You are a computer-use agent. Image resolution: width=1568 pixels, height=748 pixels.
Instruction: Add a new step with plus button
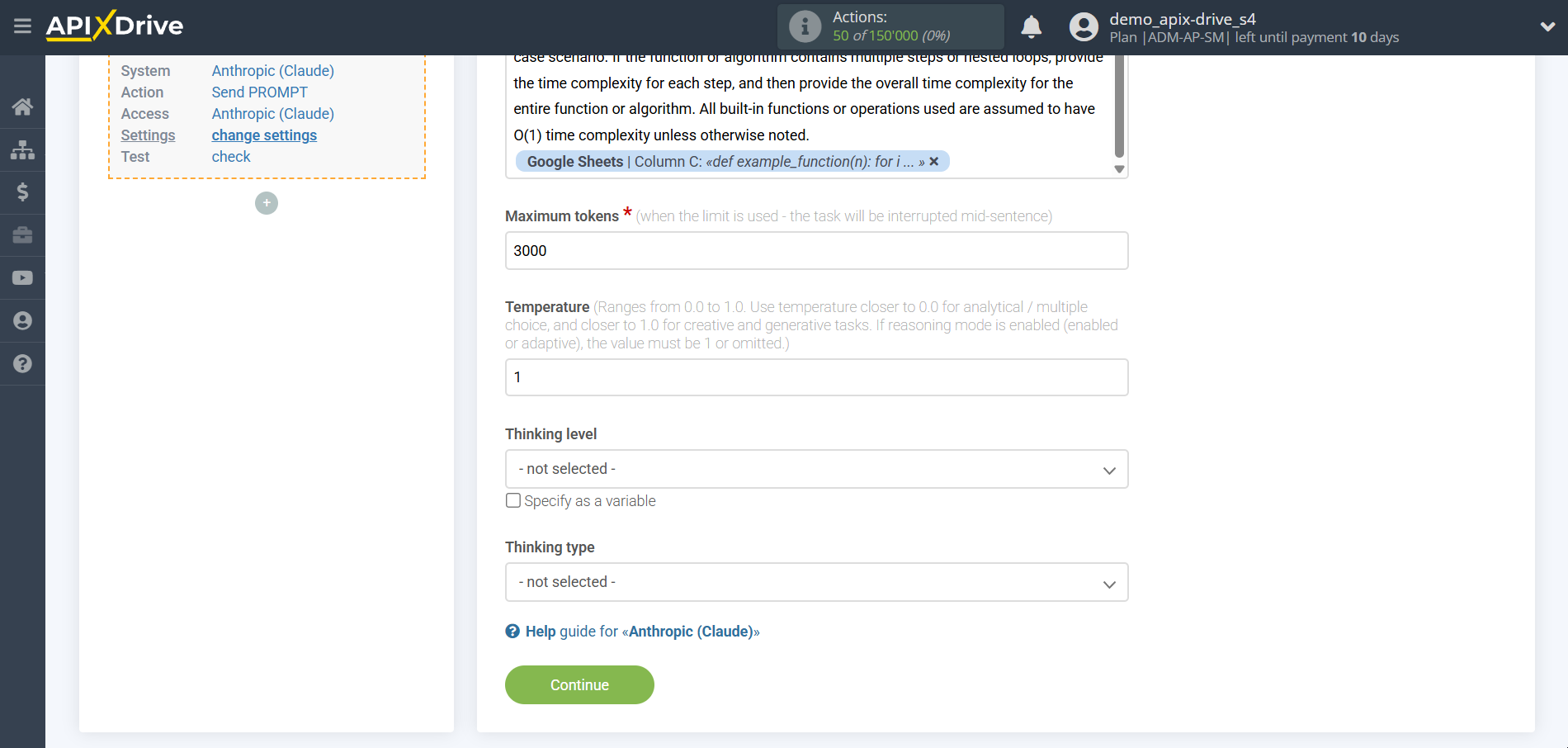[267, 203]
